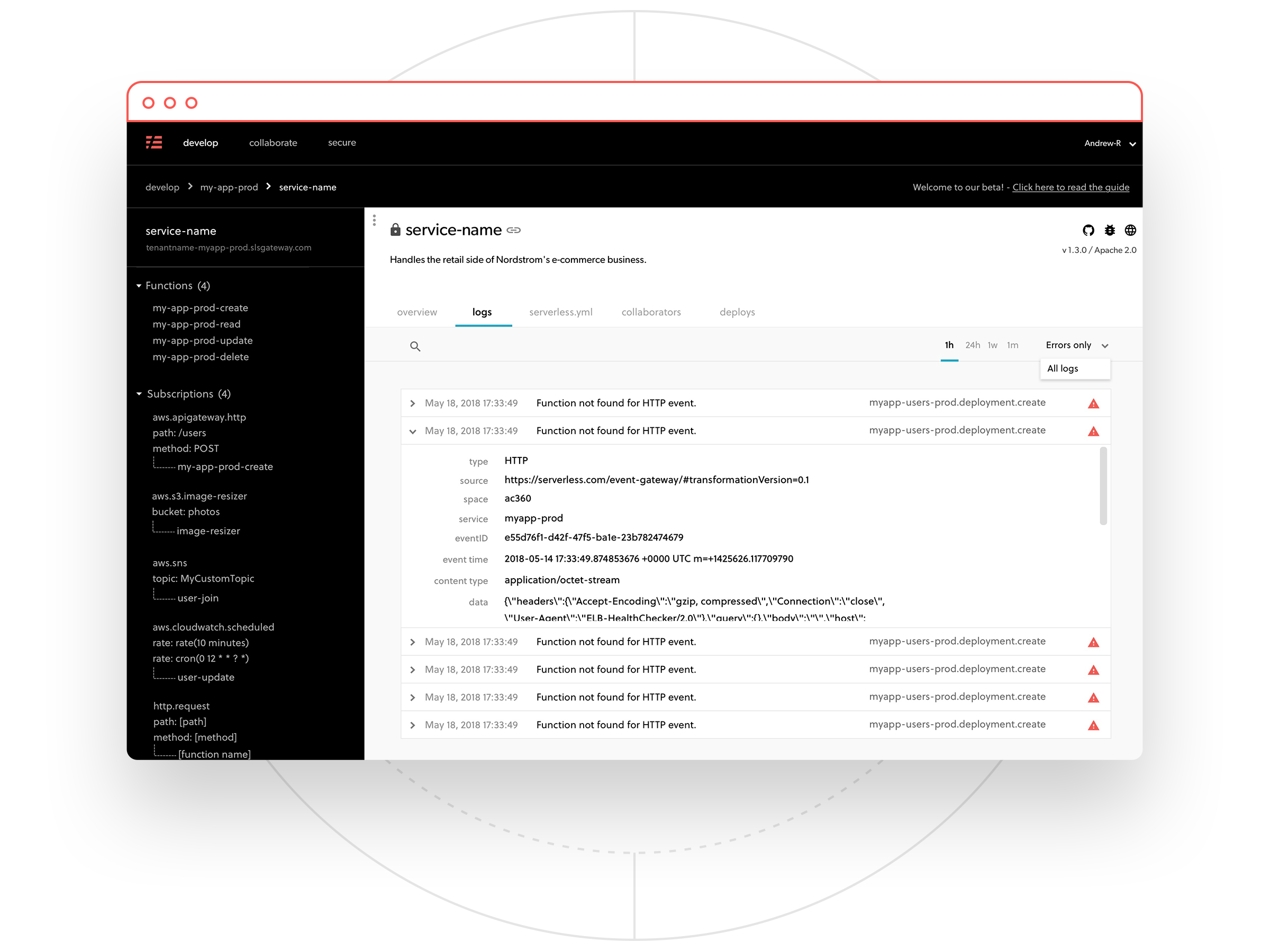Screen dimensions: 1270x952
Task: Open the GitHub repository icon
Action: point(1088,230)
